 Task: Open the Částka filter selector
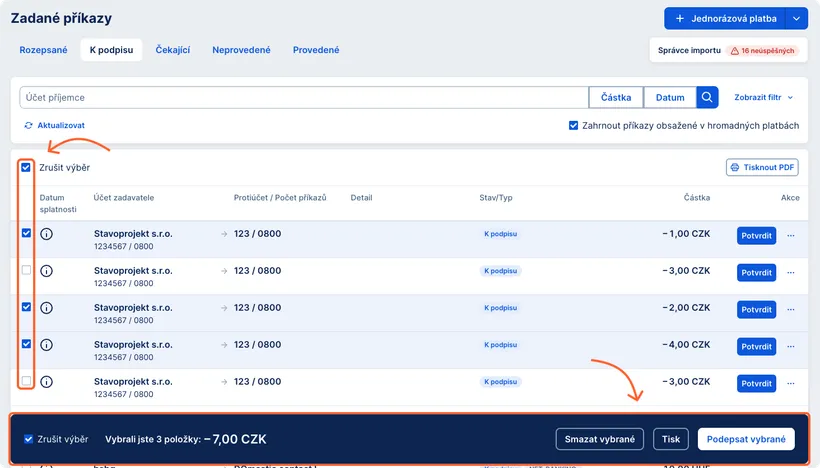[616, 97]
